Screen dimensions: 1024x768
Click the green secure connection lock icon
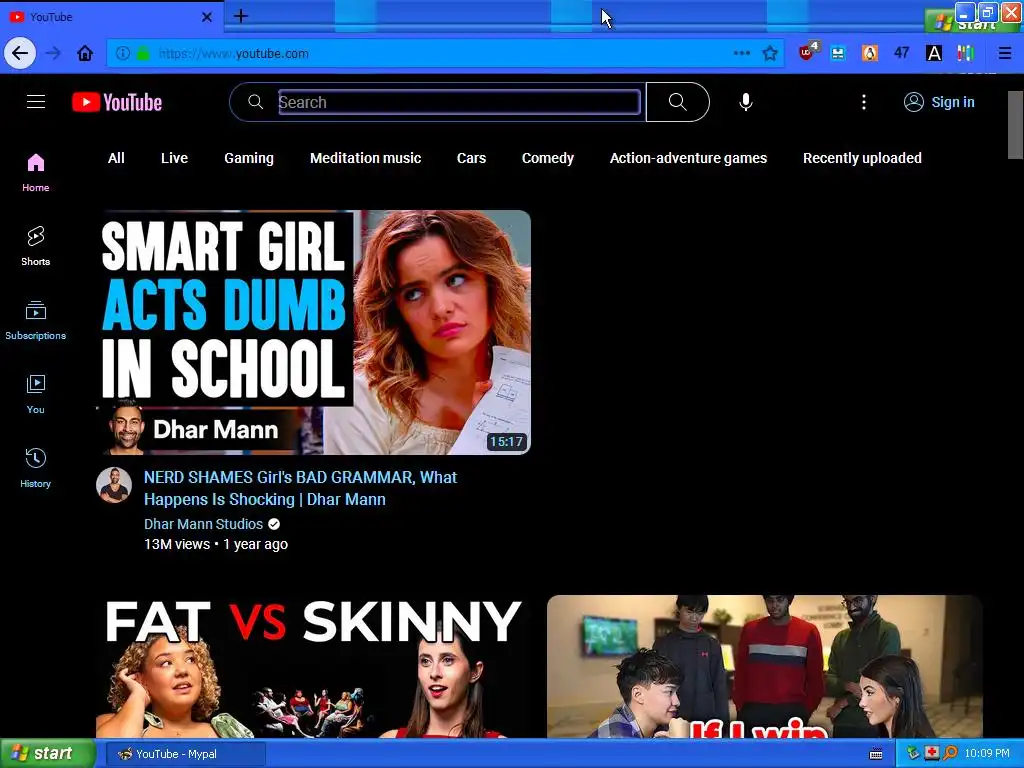coord(142,54)
